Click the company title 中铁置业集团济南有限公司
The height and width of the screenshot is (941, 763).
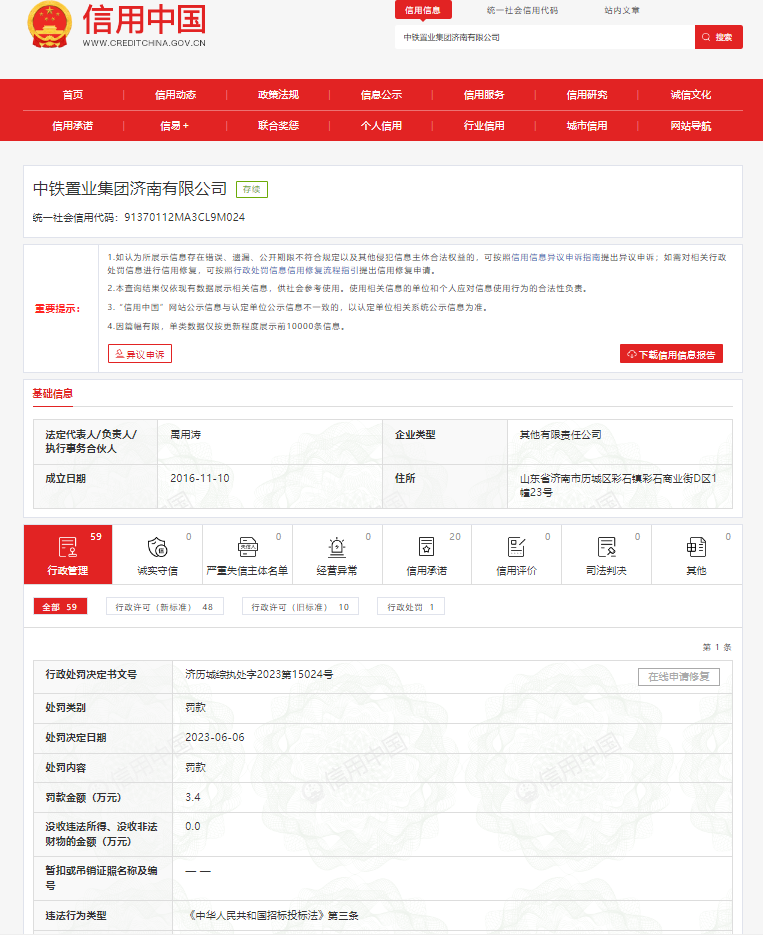point(130,189)
